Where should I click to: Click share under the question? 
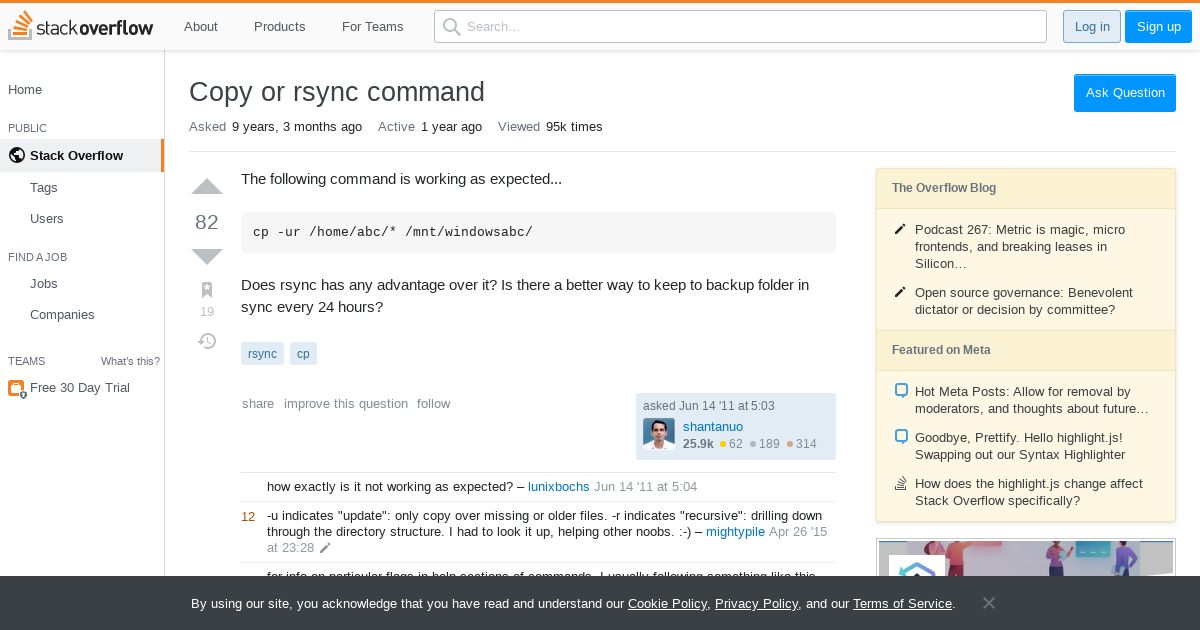coord(258,403)
